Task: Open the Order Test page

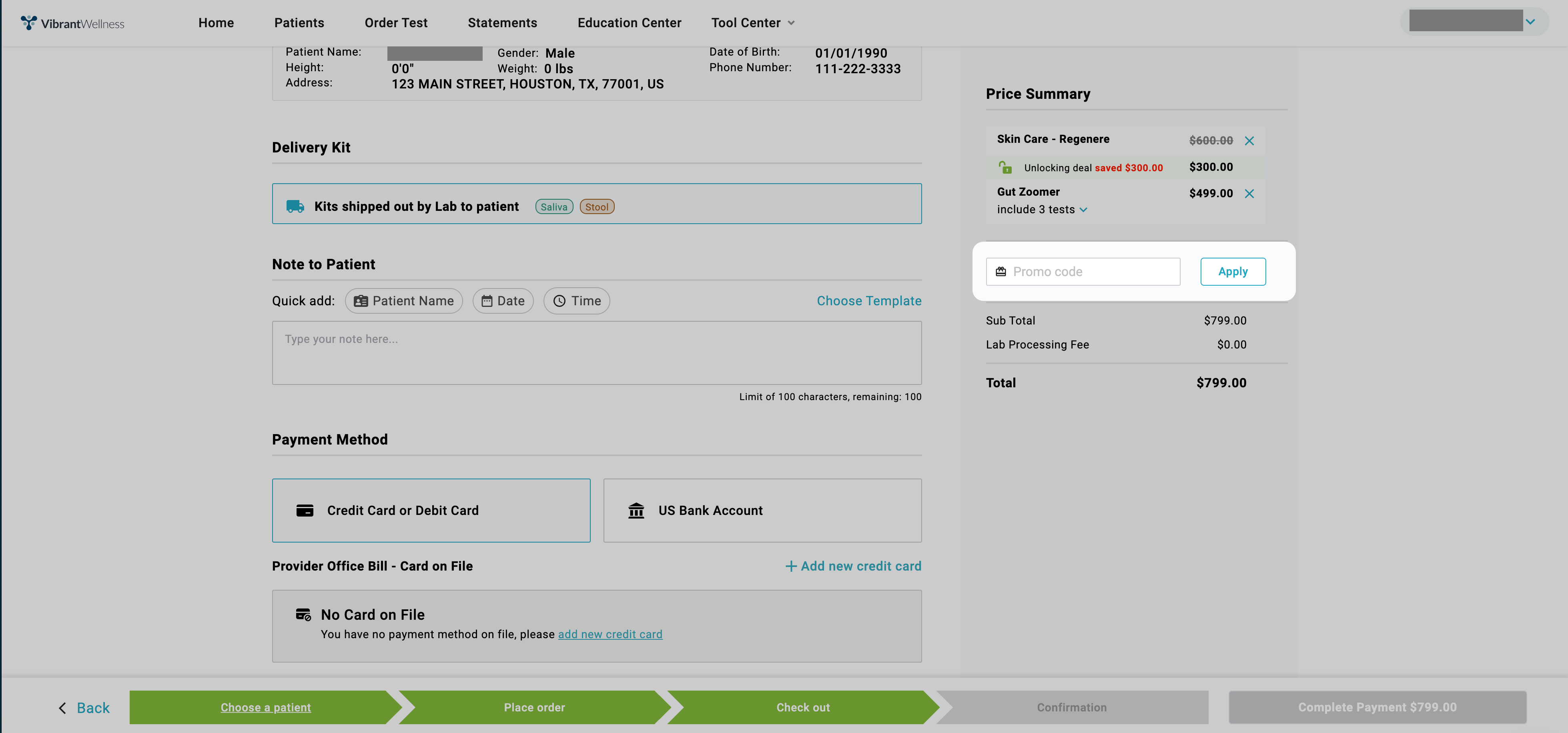Action: click(x=396, y=23)
